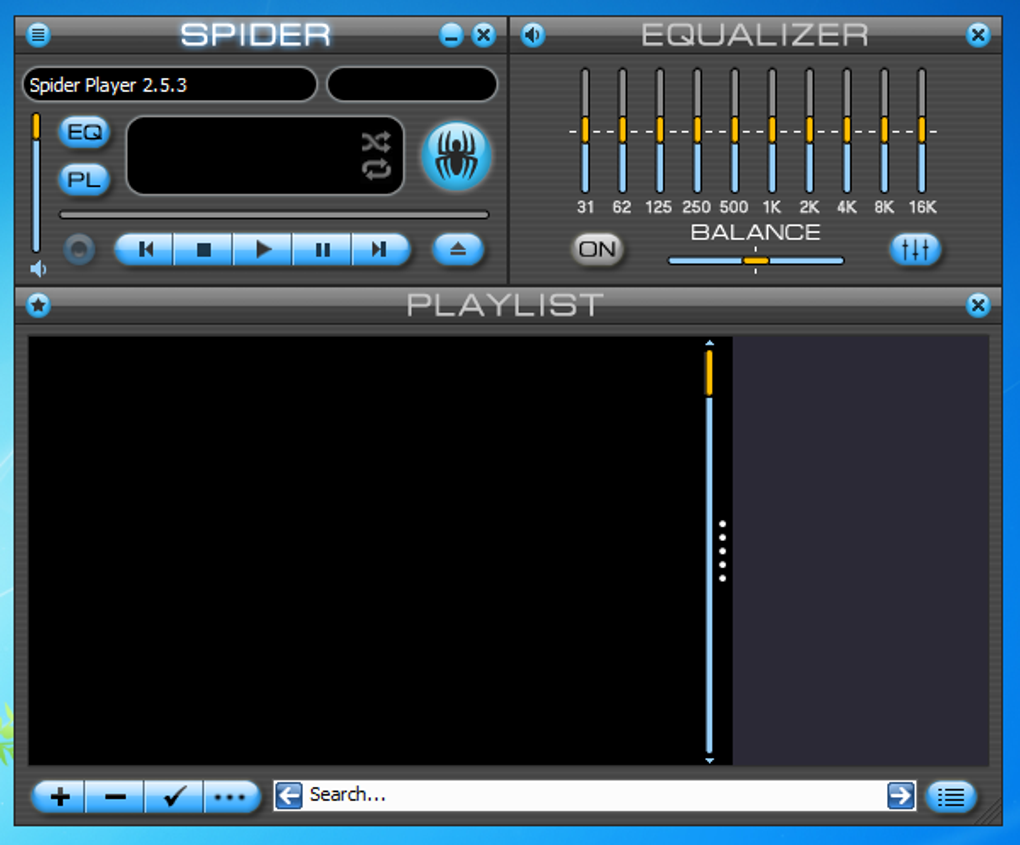Viewport: 1020px width, 845px height.
Task: Click the speaker icon in Equalizer header
Action: 533,34
